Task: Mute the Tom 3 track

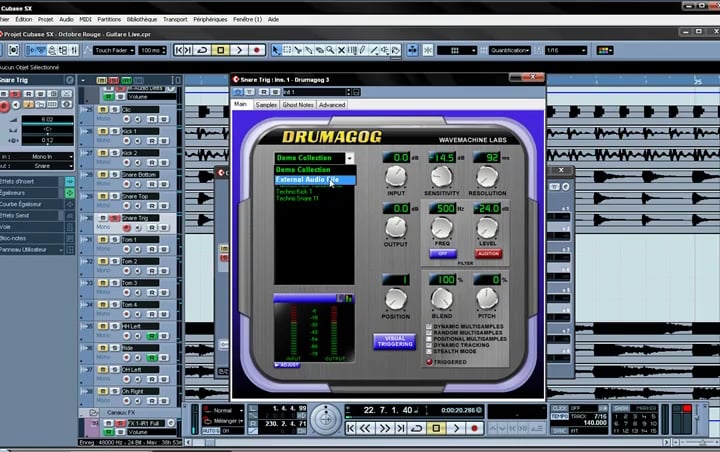Action: [103, 282]
